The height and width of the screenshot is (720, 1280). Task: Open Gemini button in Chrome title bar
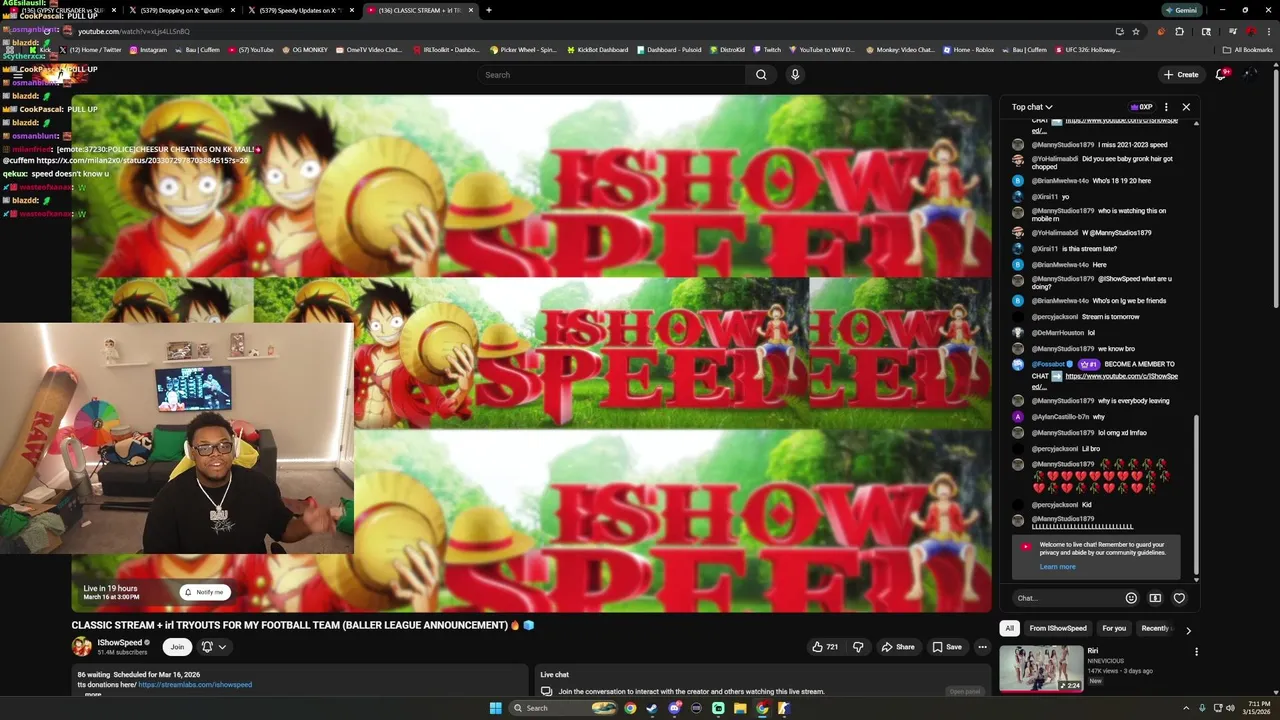(1181, 10)
